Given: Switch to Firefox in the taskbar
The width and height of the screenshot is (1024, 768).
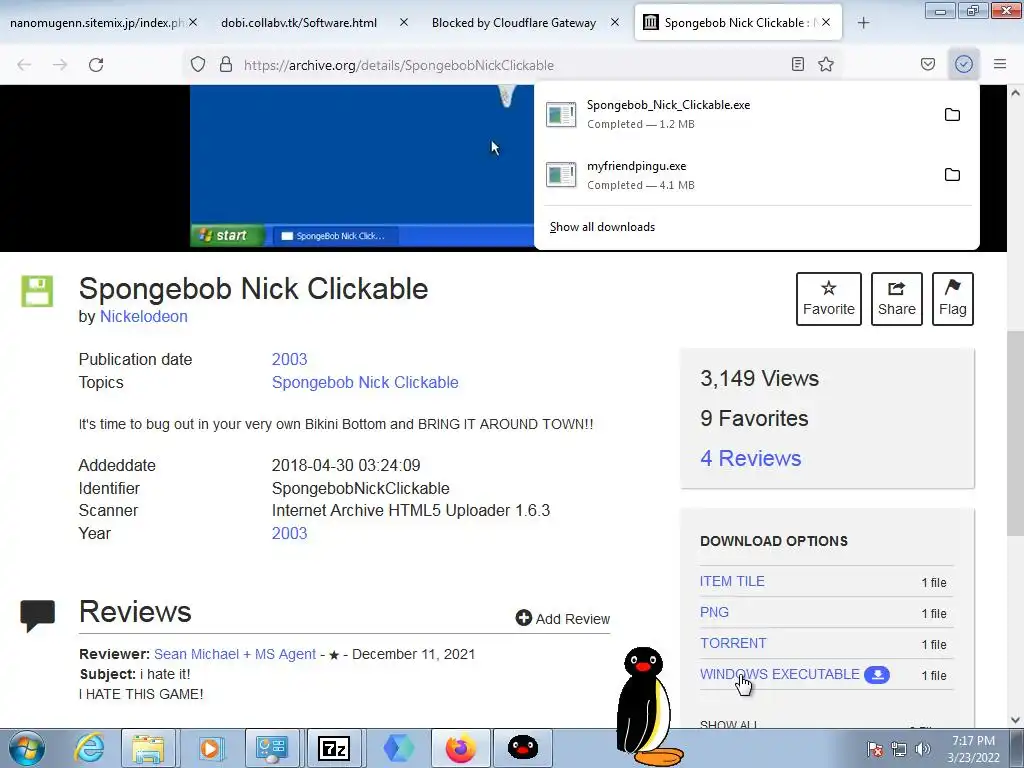Looking at the screenshot, I should click(x=460, y=748).
